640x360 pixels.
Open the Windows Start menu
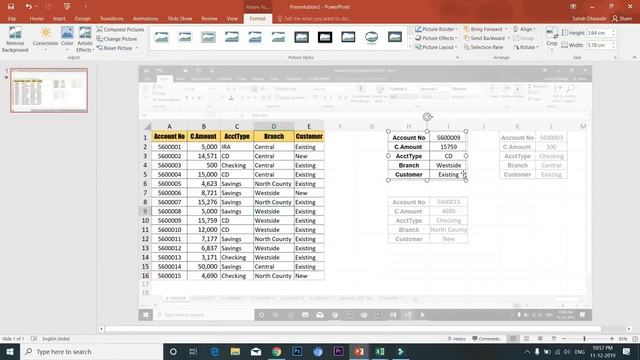click(x=10, y=352)
